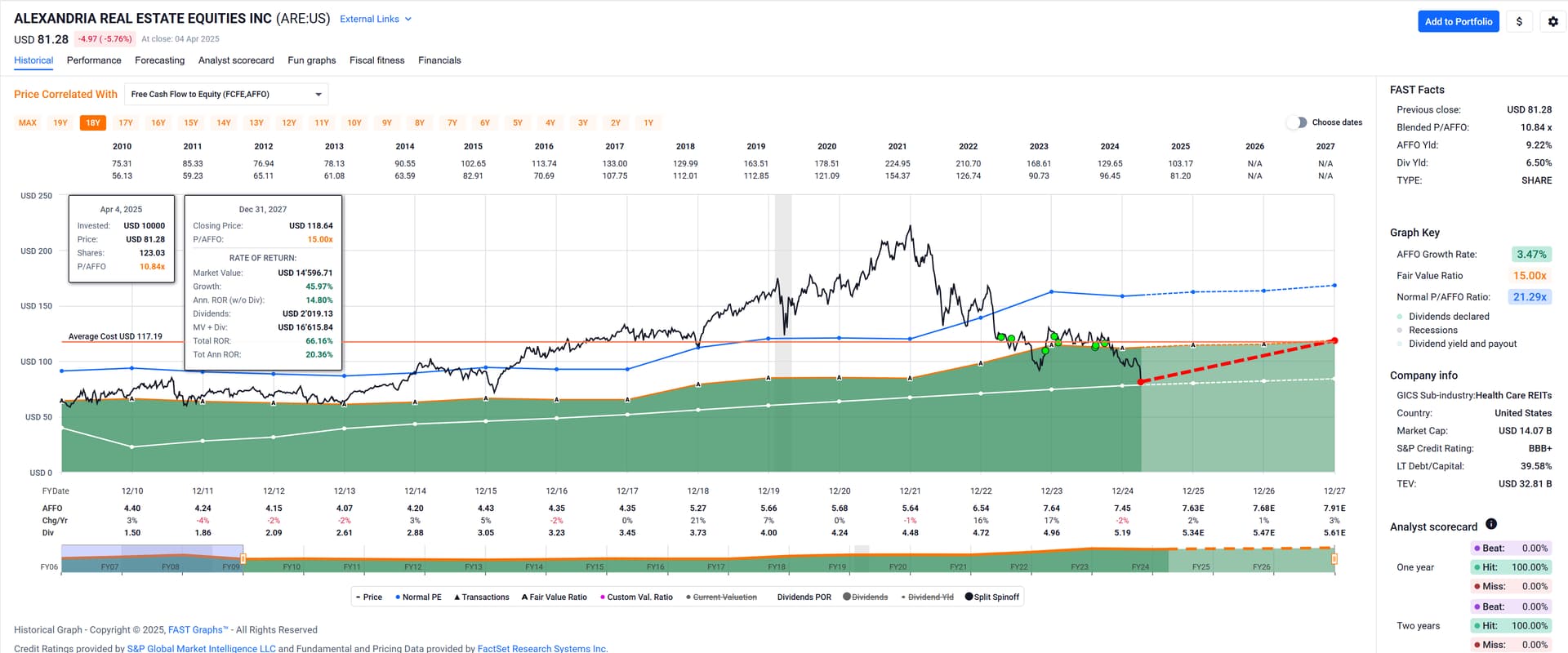Select the 5Y time range

click(x=518, y=123)
